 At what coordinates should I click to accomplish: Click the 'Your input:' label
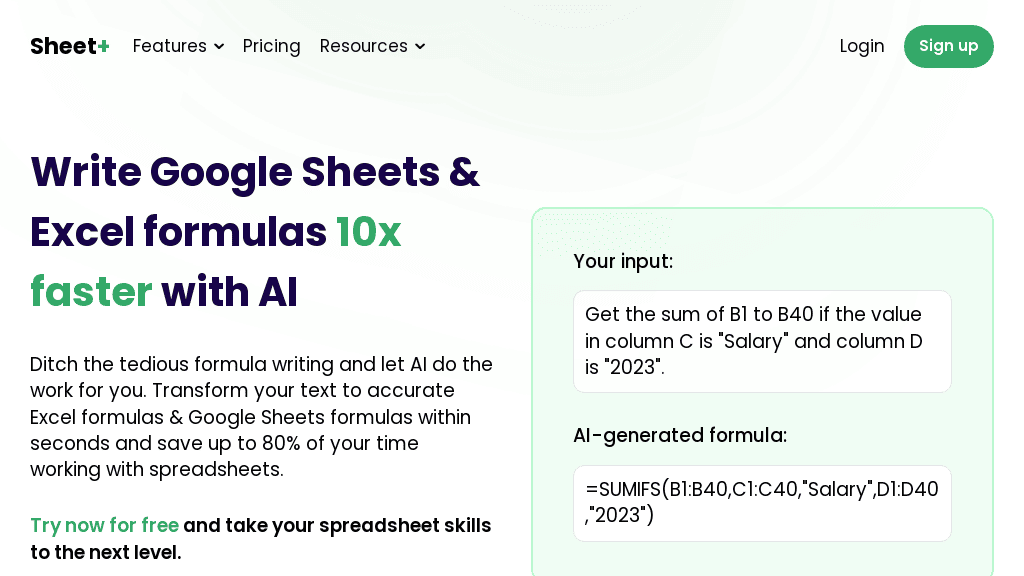pos(622,261)
